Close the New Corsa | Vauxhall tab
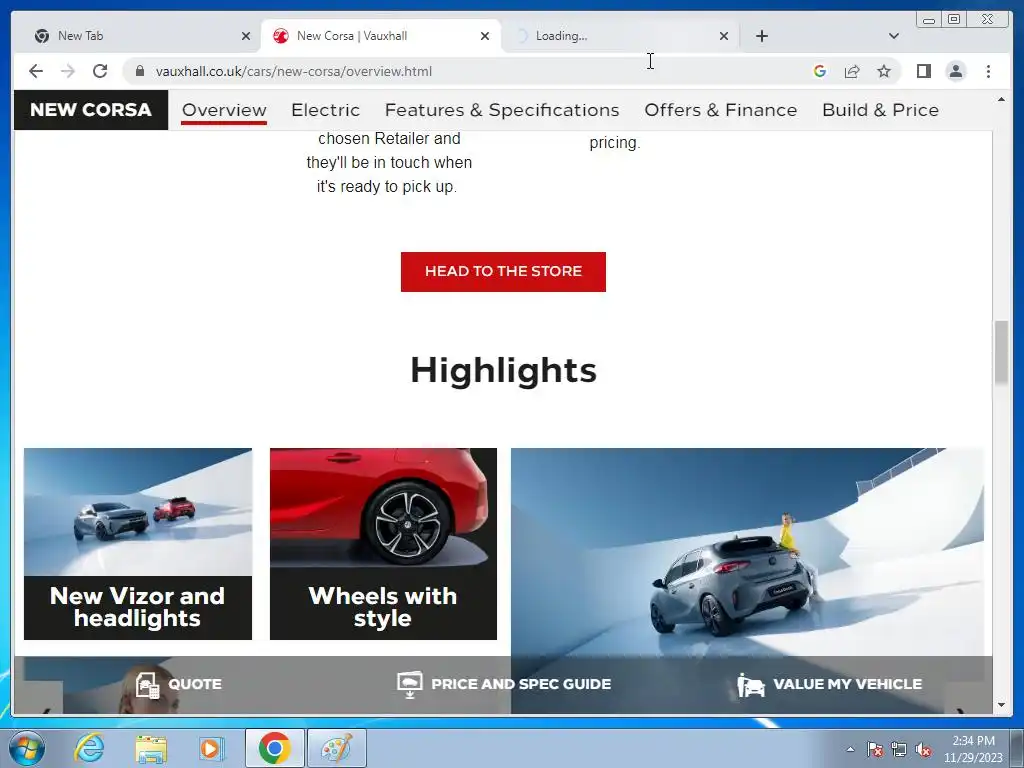 (x=485, y=37)
